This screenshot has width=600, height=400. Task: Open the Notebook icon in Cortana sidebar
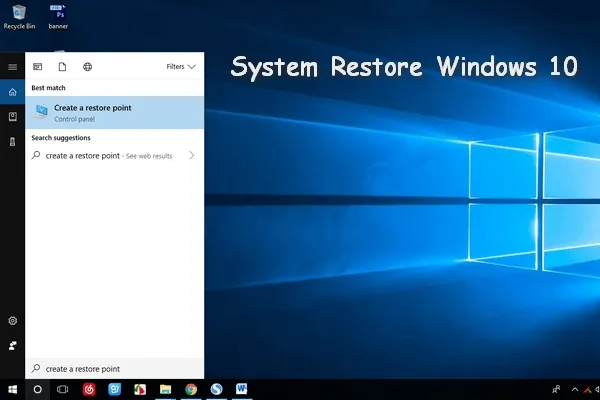[x=12, y=117]
